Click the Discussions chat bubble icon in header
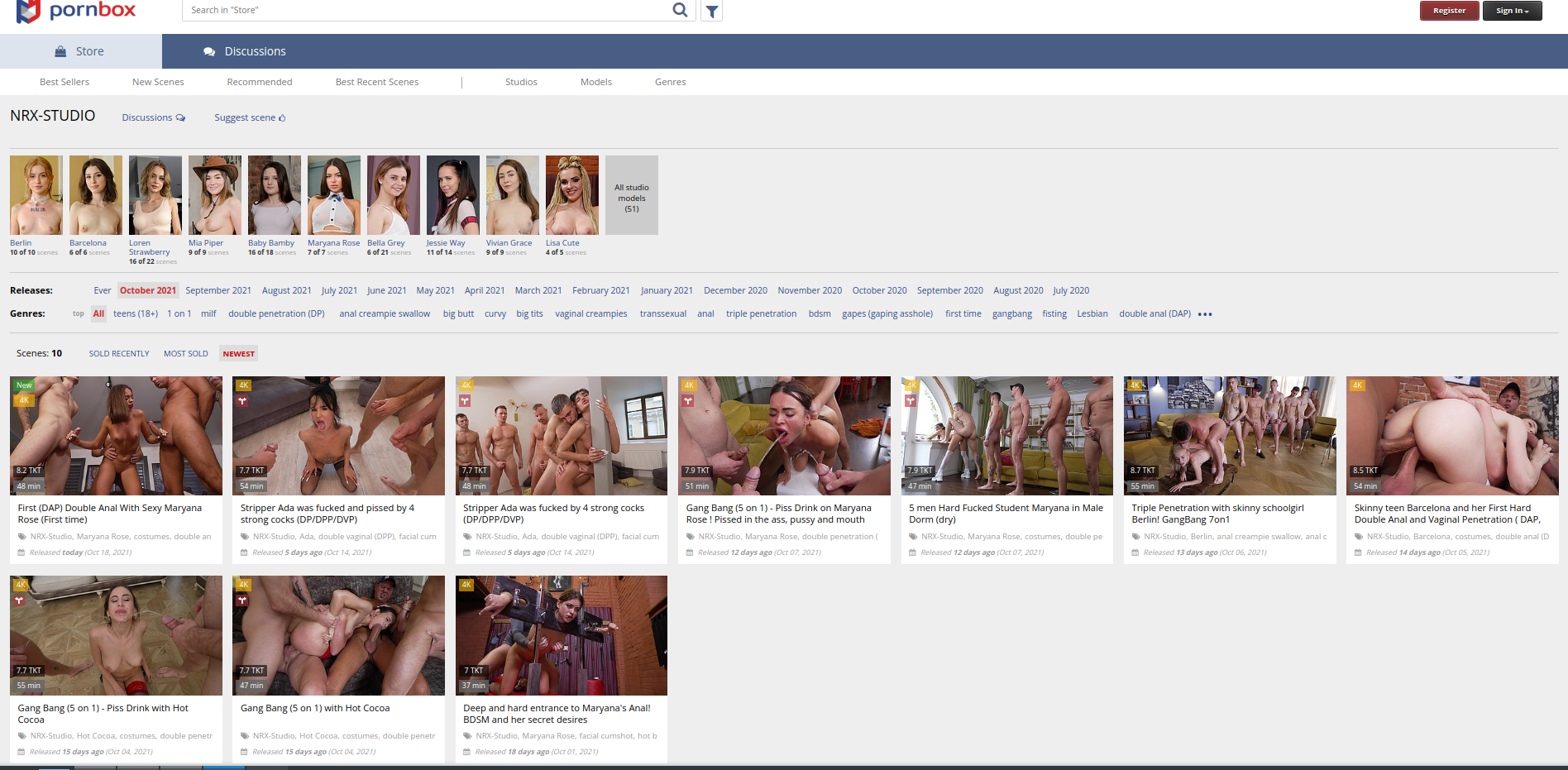This screenshot has width=1568, height=770. coord(209,51)
